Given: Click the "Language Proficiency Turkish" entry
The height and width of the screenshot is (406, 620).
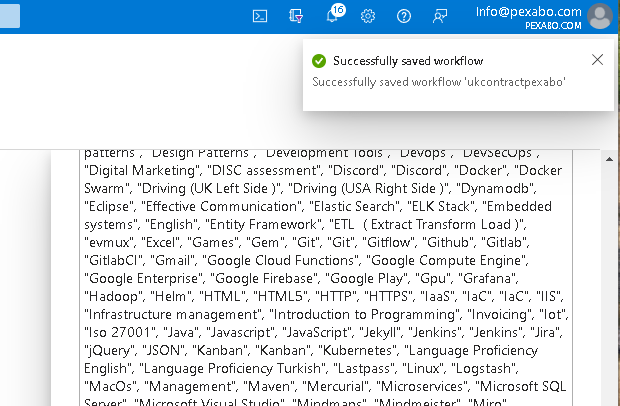Looking at the screenshot, I should tap(233, 368).
